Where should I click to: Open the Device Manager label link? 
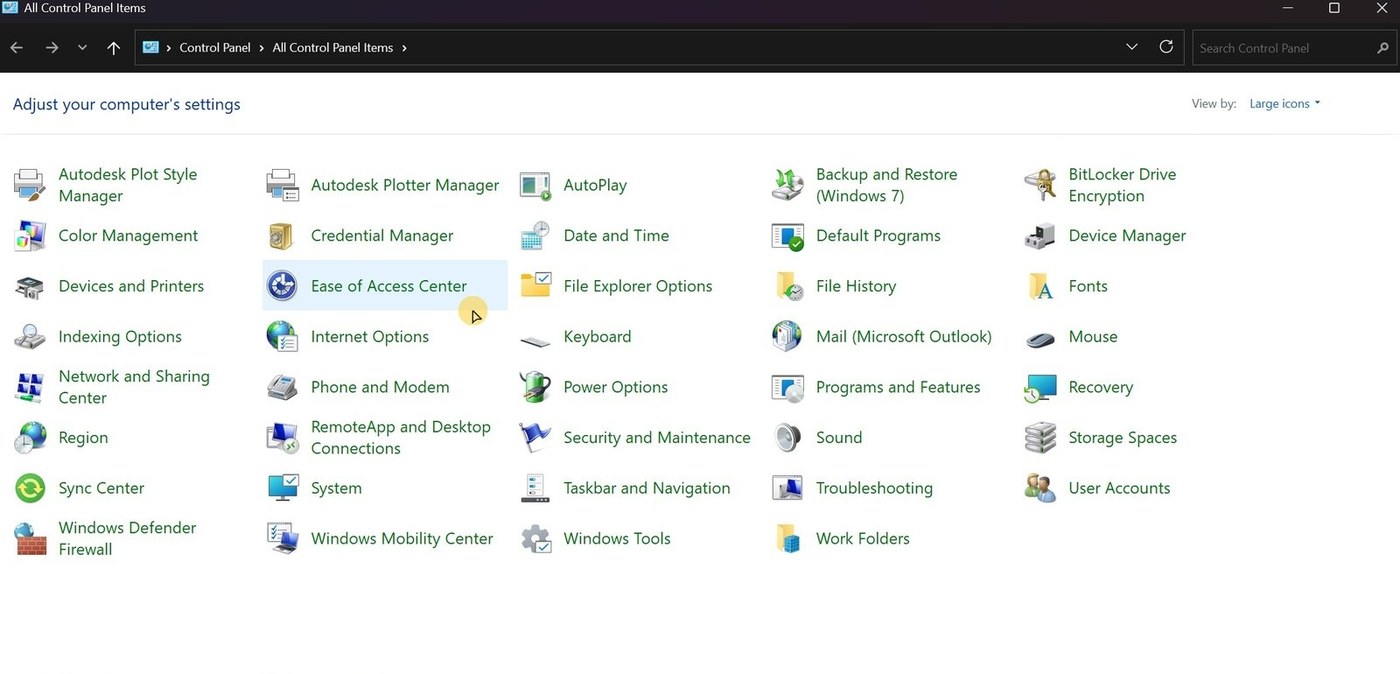[x=1127, y=236]
